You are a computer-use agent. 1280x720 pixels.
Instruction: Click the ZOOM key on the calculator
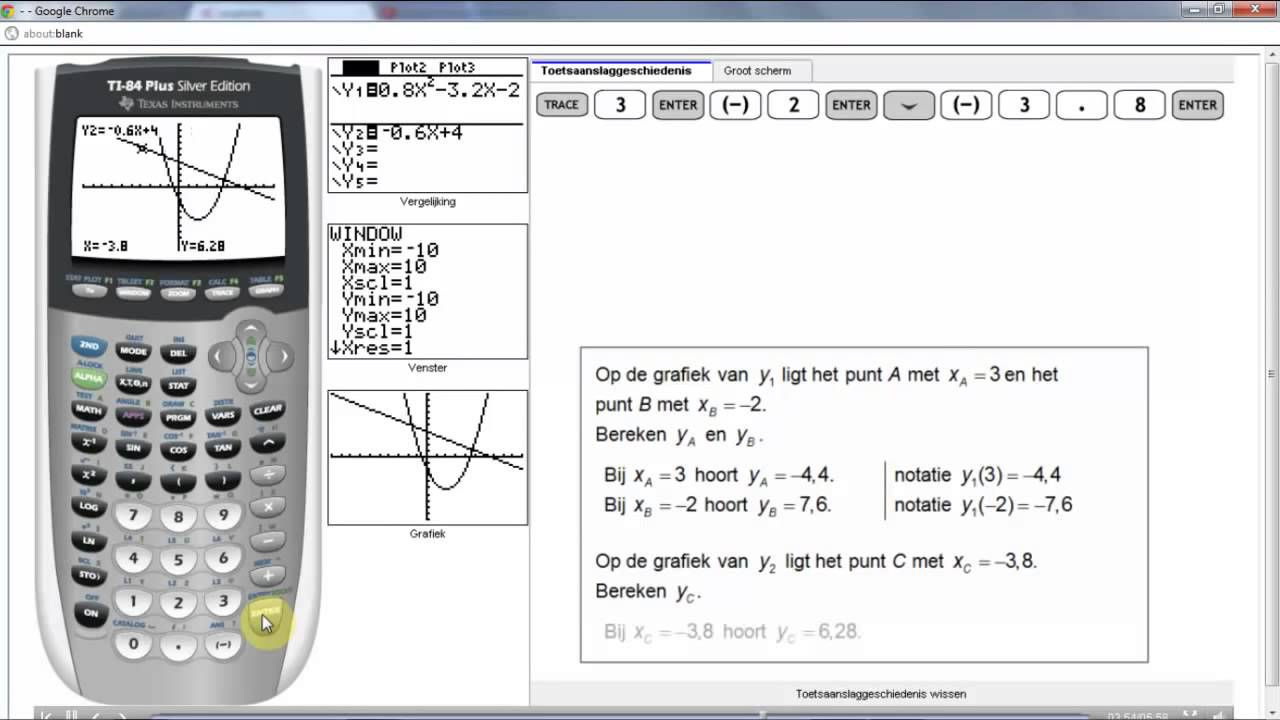coord(178,294)
